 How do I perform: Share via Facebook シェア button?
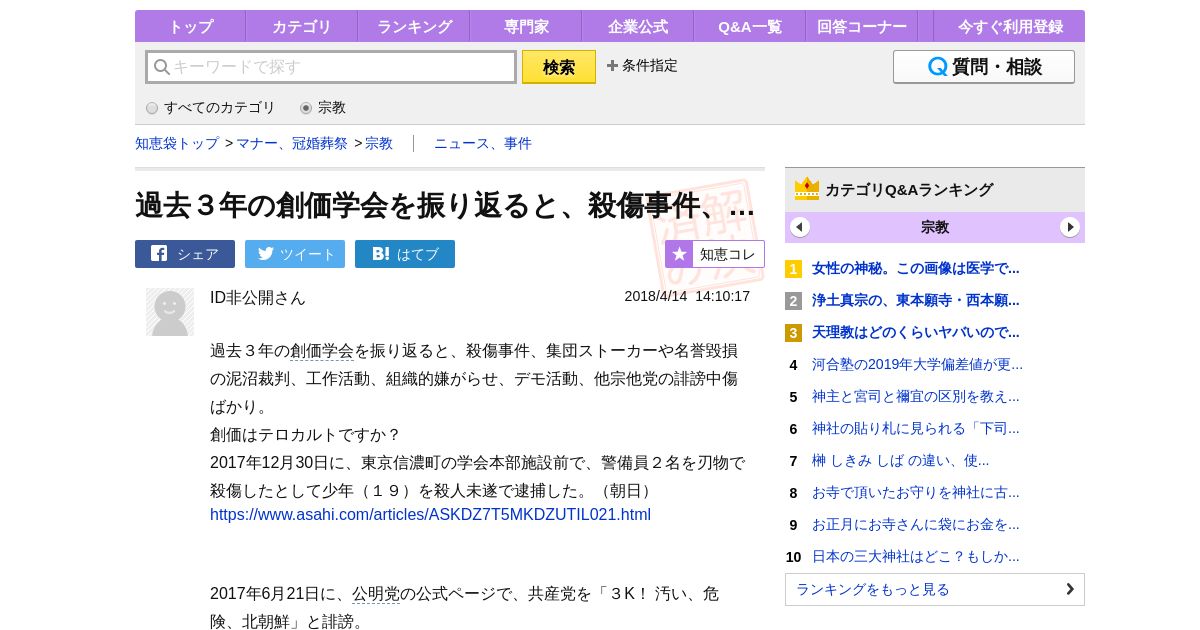185,254
